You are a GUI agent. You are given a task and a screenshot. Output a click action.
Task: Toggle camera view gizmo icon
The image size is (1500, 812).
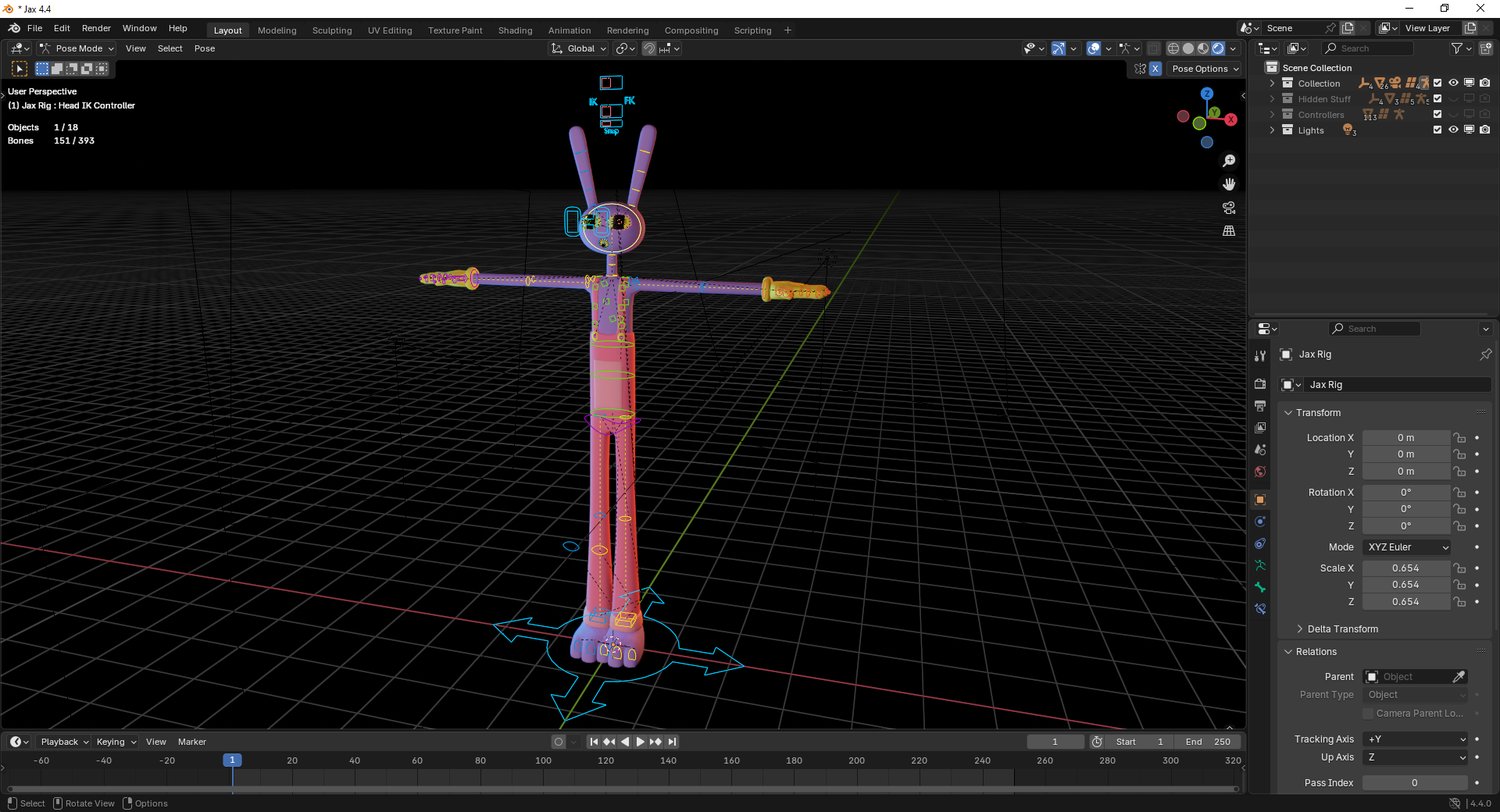1229,208
